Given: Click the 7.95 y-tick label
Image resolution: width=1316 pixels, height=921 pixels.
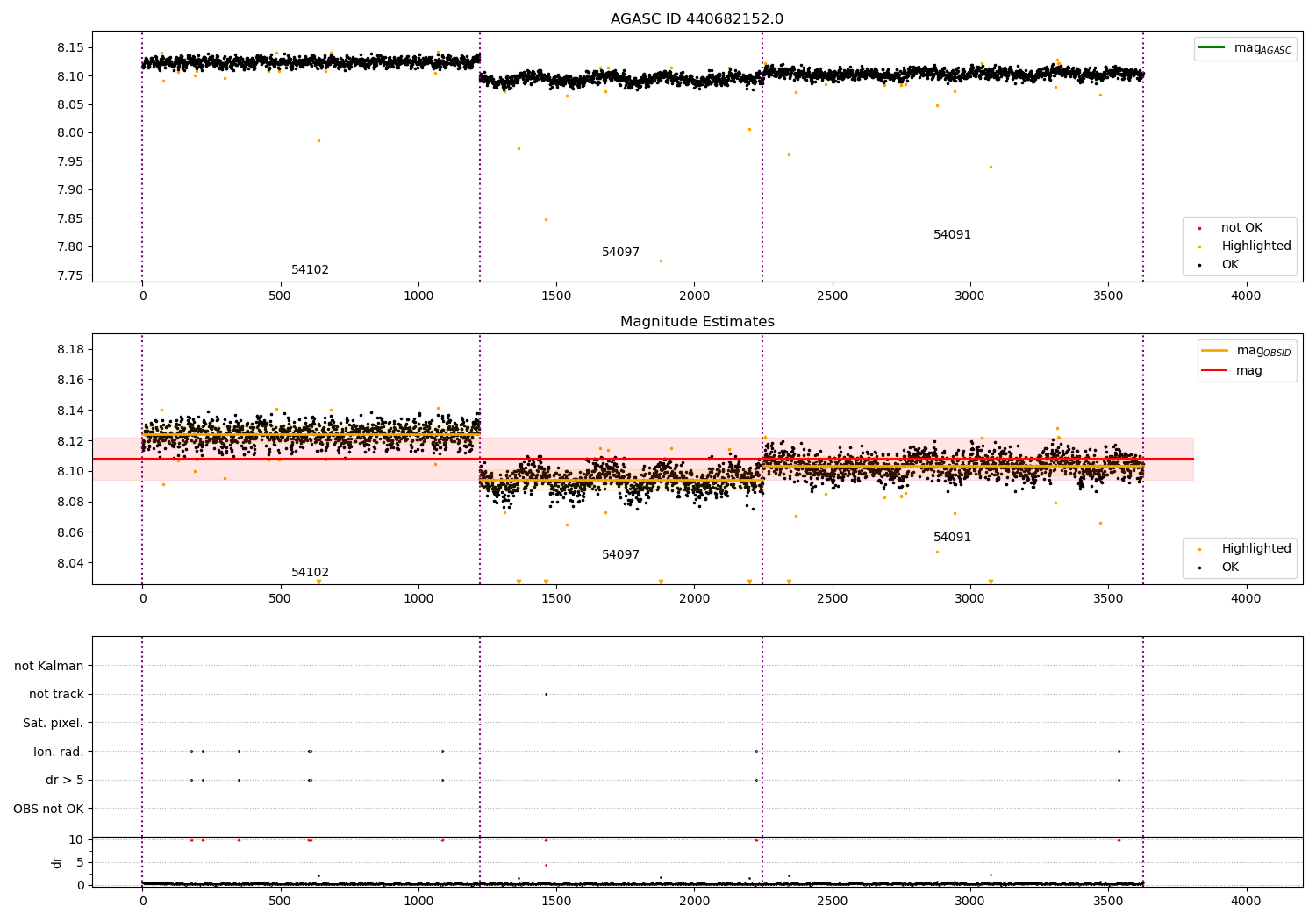Looking at the screenshot, I should tap(70, 161).
